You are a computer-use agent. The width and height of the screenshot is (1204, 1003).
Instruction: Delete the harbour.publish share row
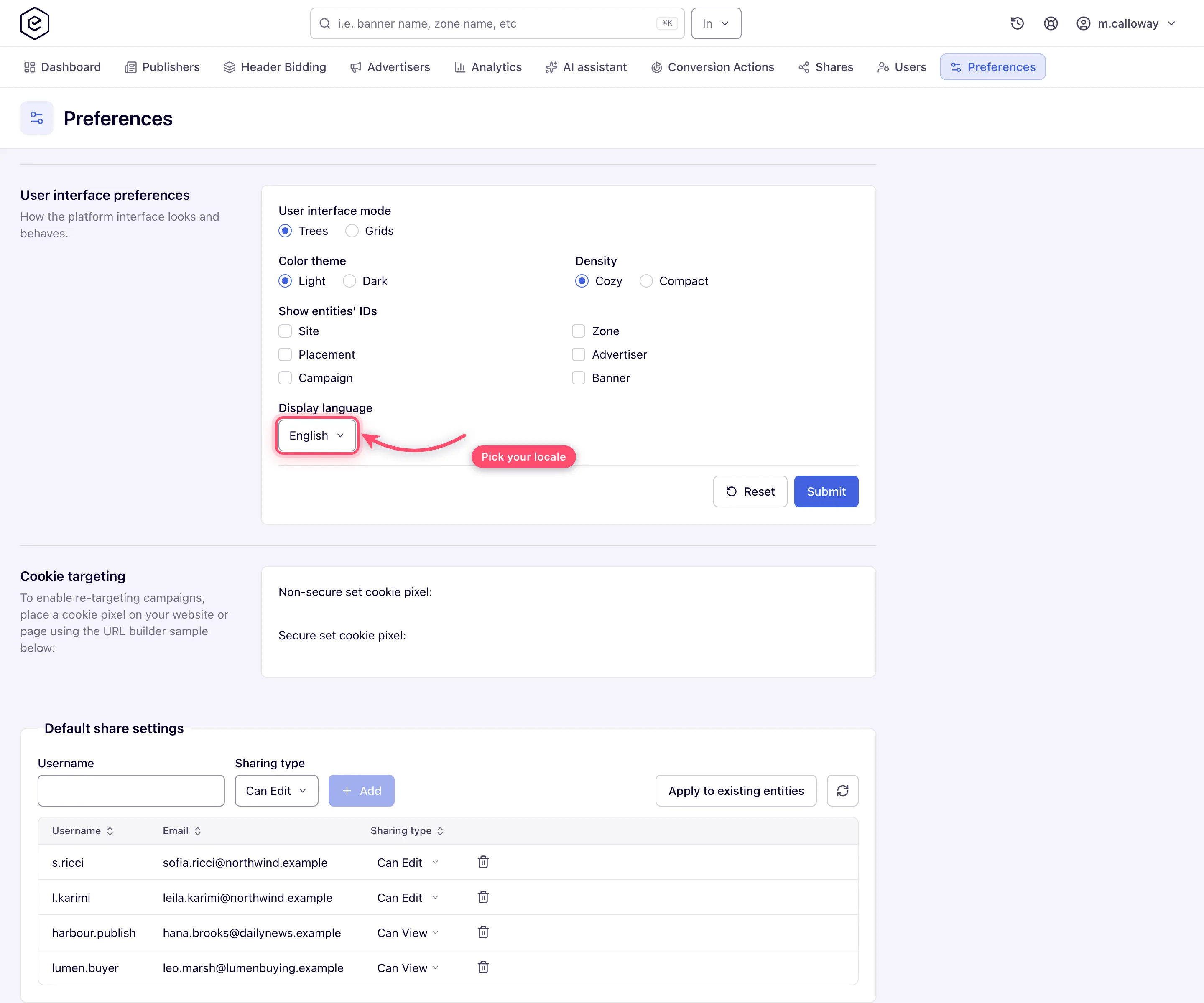pyautogui.click(x=483, y=932)
